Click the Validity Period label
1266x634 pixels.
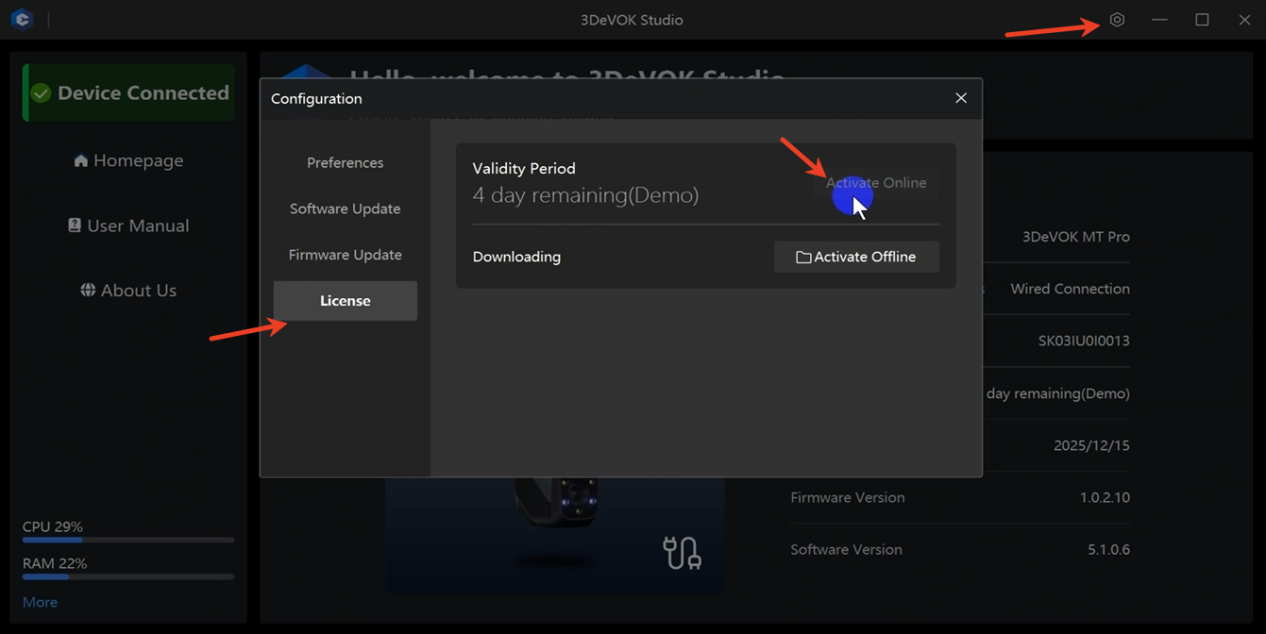tap(524, 168)
